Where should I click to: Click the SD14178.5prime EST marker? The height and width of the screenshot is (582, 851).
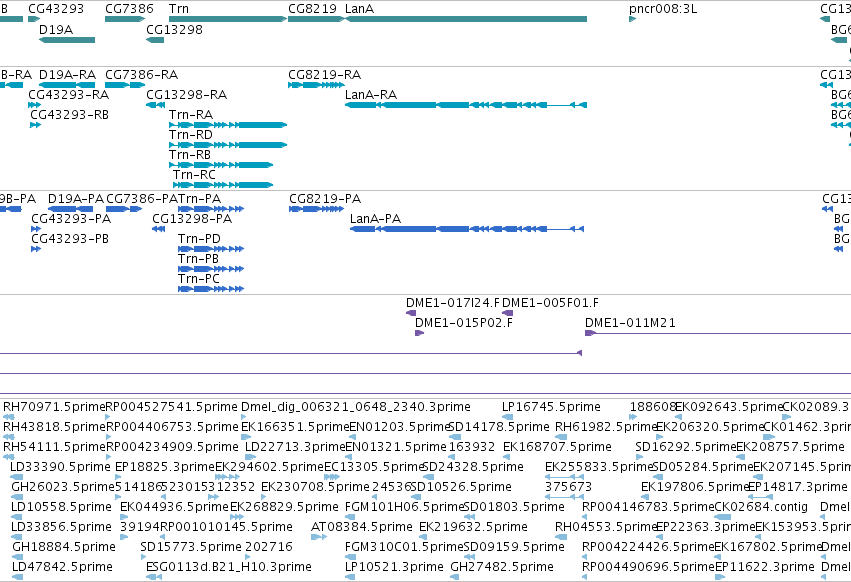click(455, 438)
